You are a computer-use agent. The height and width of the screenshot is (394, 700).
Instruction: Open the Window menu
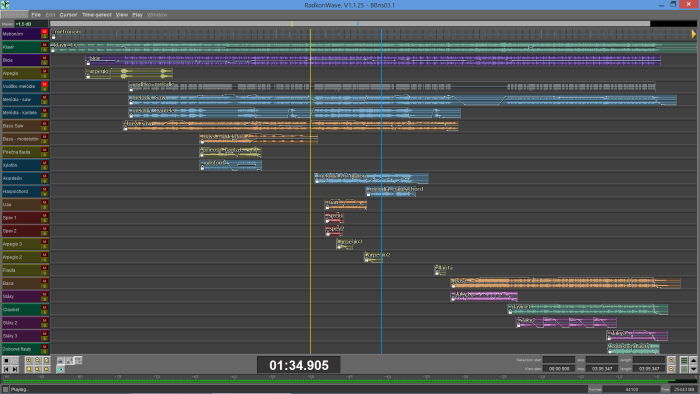tap(157, 15)
